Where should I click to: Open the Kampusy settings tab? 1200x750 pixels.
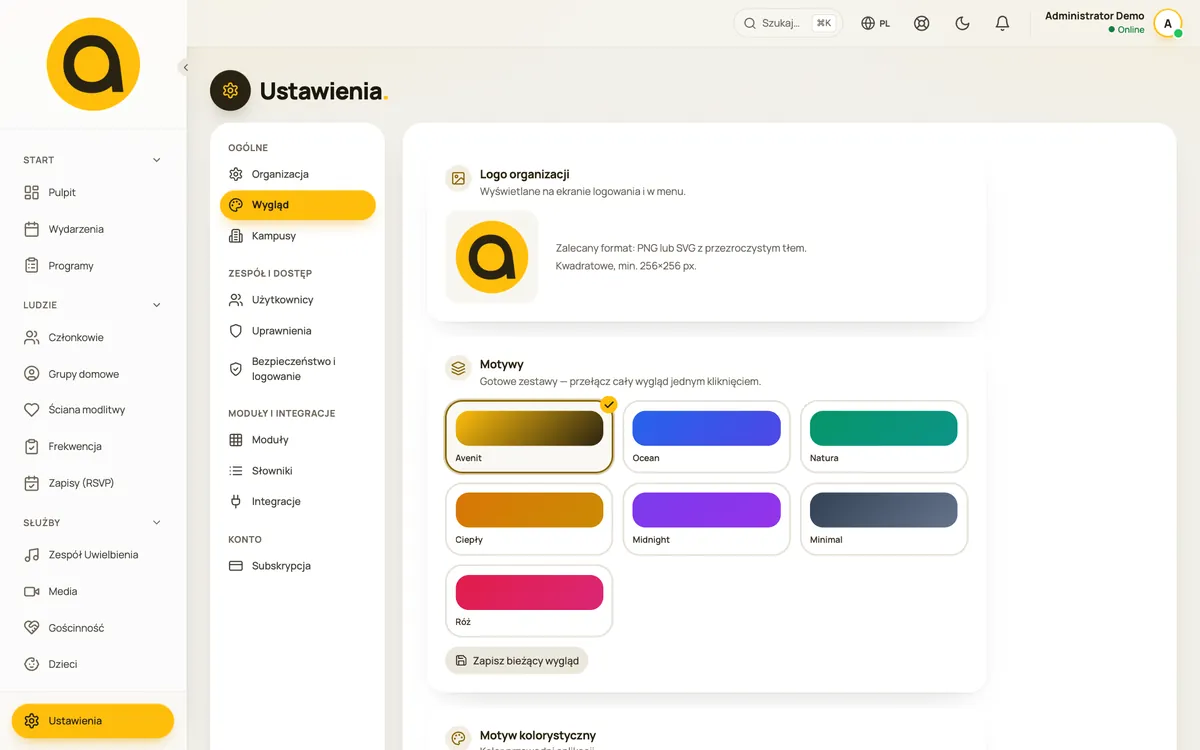tap(298, 236)
